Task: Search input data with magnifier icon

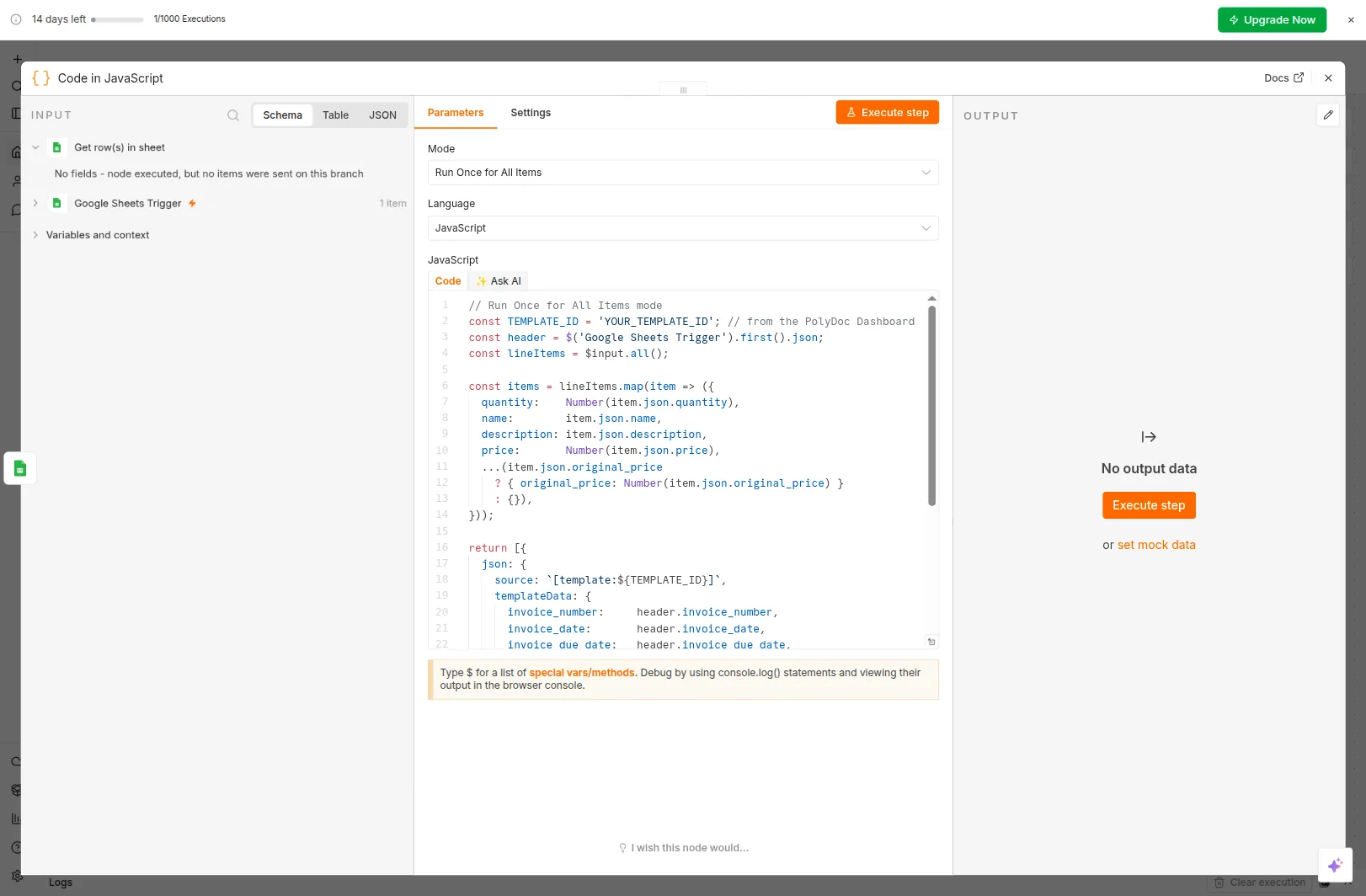Action: 233,115
